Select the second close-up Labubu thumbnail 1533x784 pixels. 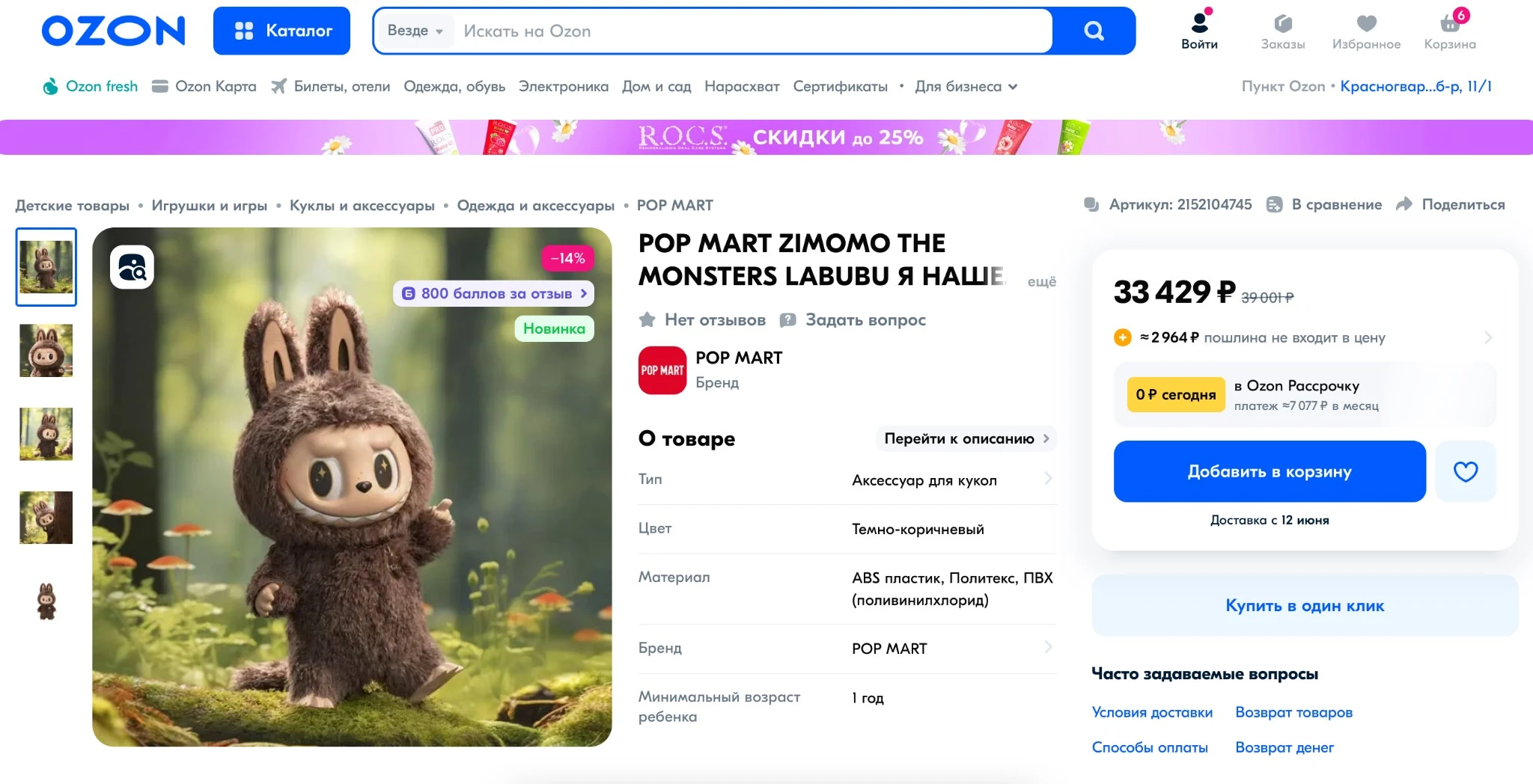46,350
